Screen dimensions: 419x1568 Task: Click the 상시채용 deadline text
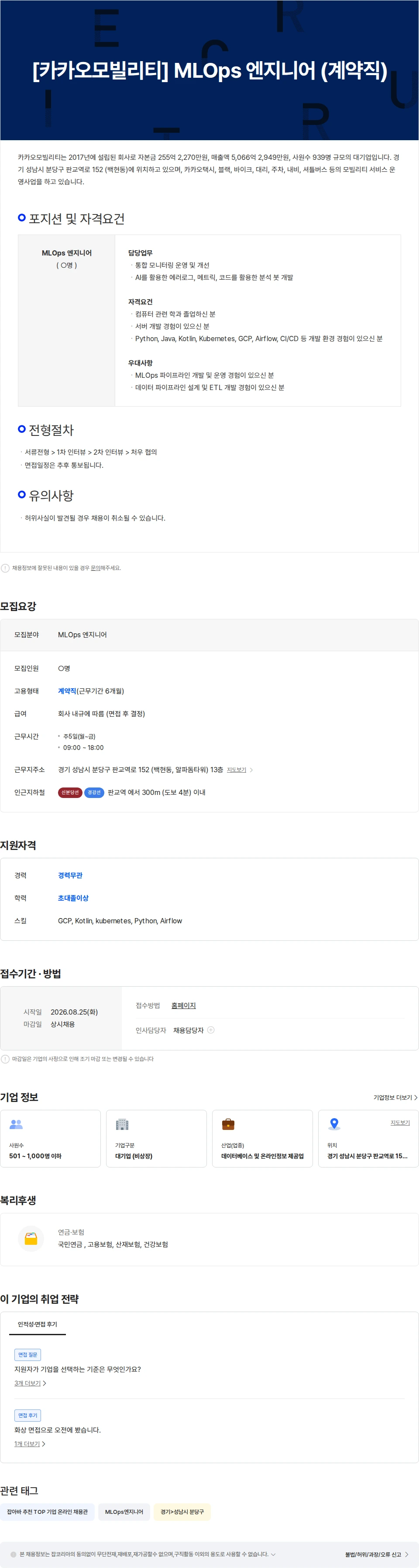coord(63,1024)
